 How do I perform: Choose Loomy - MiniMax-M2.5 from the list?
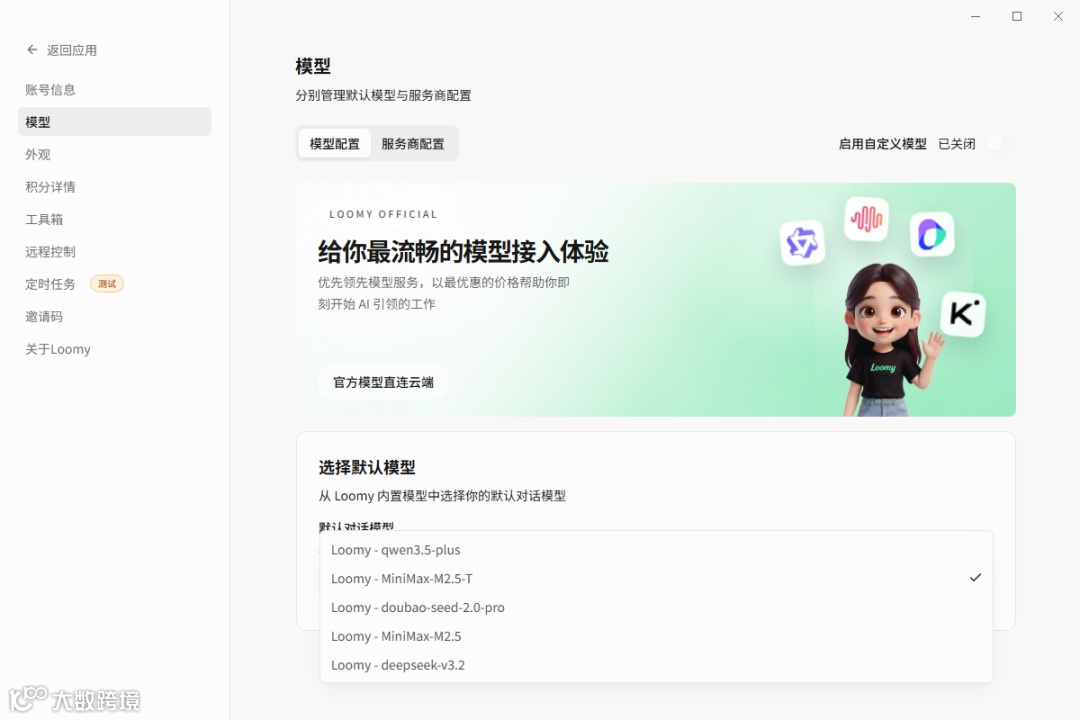(x=656, y=636)
